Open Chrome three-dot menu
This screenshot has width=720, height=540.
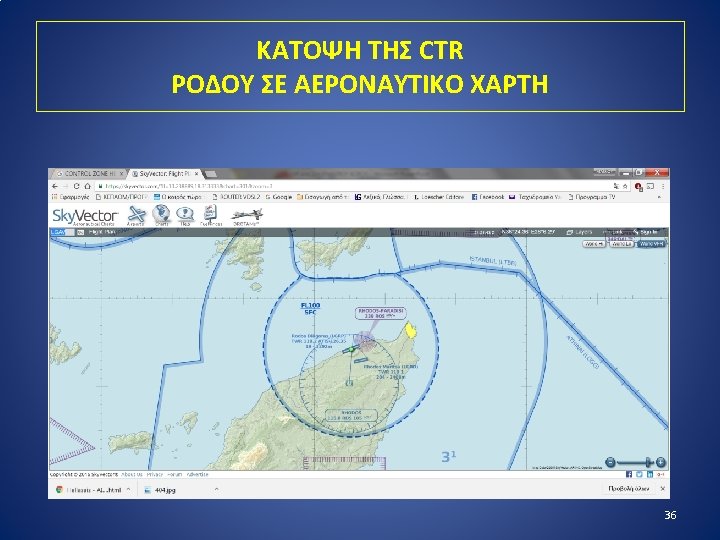(x=663, y=186)
